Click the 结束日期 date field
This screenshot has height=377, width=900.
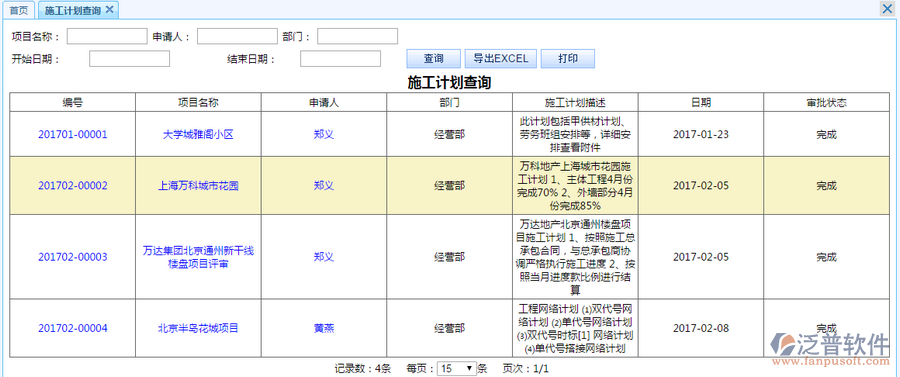[x=340, y=59]
